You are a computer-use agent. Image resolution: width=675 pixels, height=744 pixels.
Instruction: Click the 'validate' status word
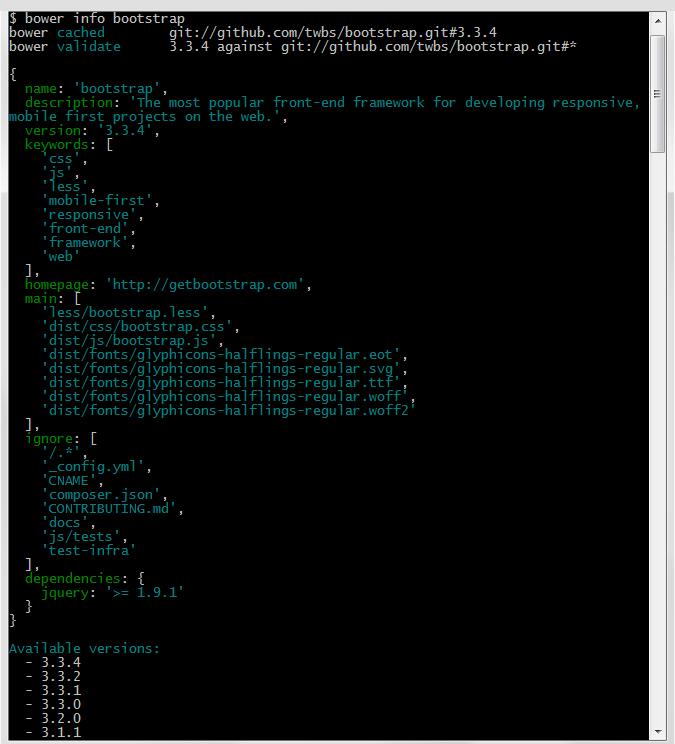89,46
